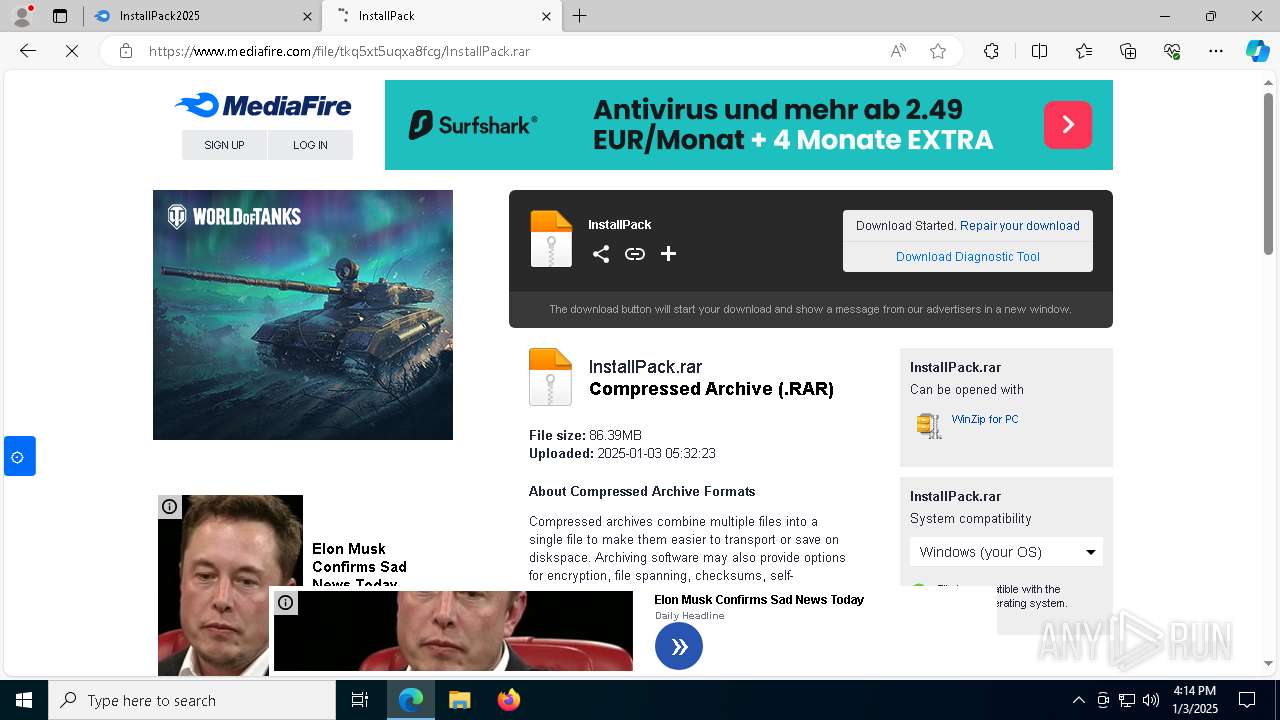The height and width of the screenshot is (720, 1280).
Task: Click the browser back arrow
Action: pyautogui.click(x=28, y=51)
